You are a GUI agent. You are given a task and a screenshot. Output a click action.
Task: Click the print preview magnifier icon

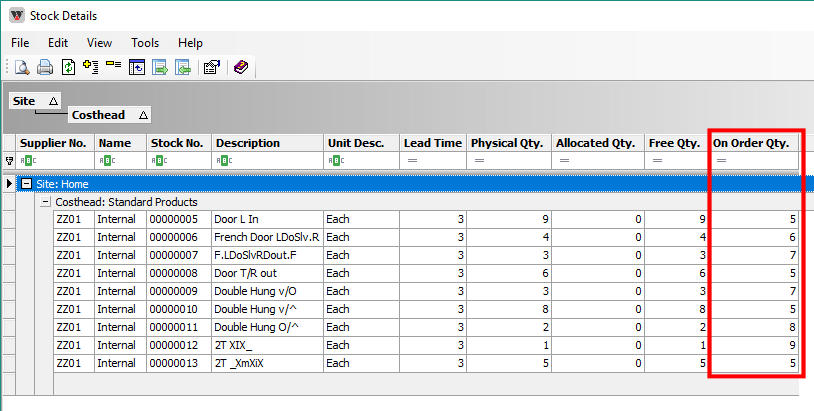(x=22, y=68)
